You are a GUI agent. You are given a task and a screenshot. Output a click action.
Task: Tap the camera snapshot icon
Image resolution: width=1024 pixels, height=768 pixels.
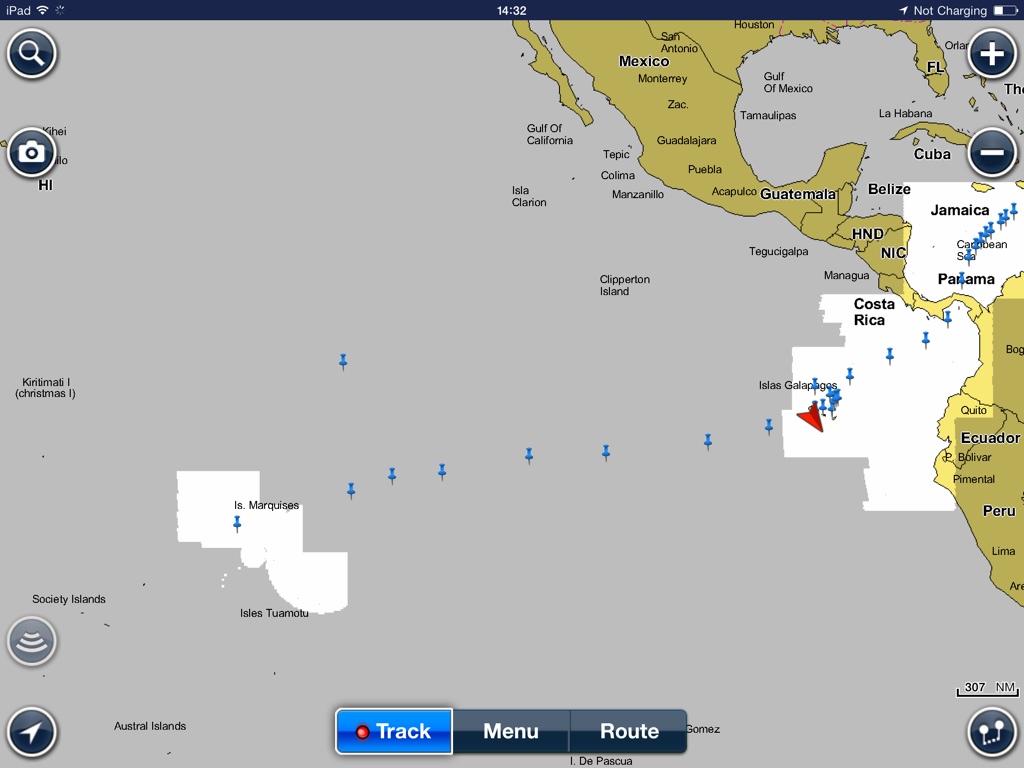point(32,152)
